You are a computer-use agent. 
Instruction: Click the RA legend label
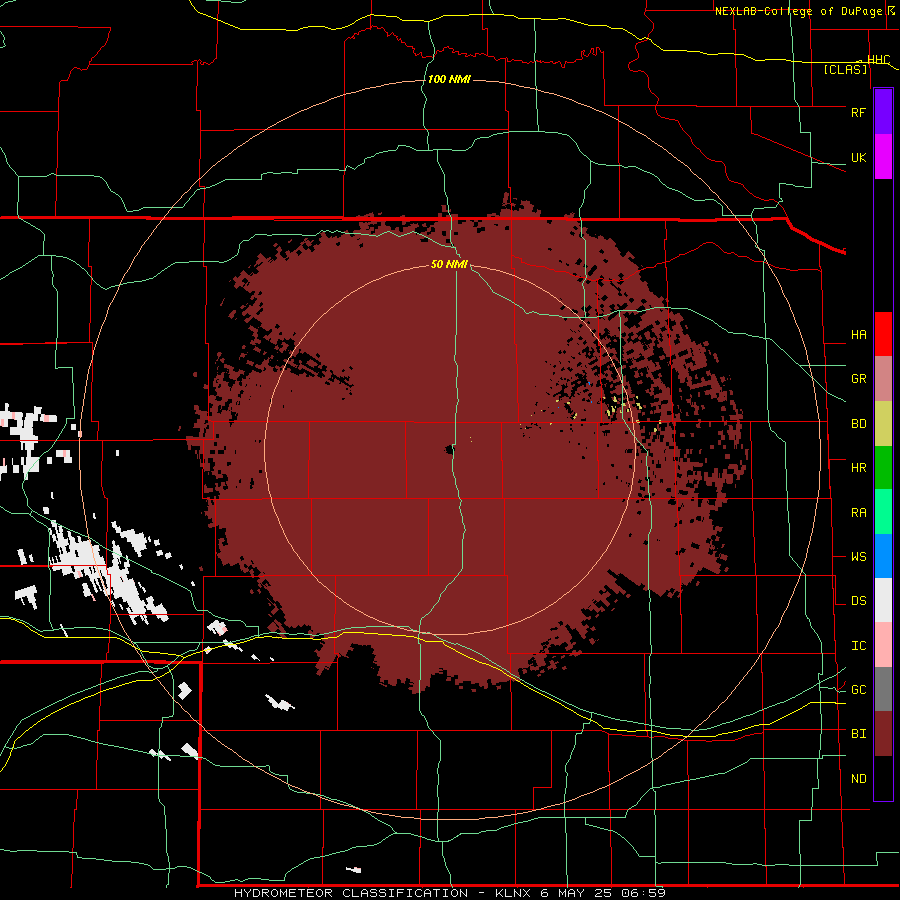[858, 513]
